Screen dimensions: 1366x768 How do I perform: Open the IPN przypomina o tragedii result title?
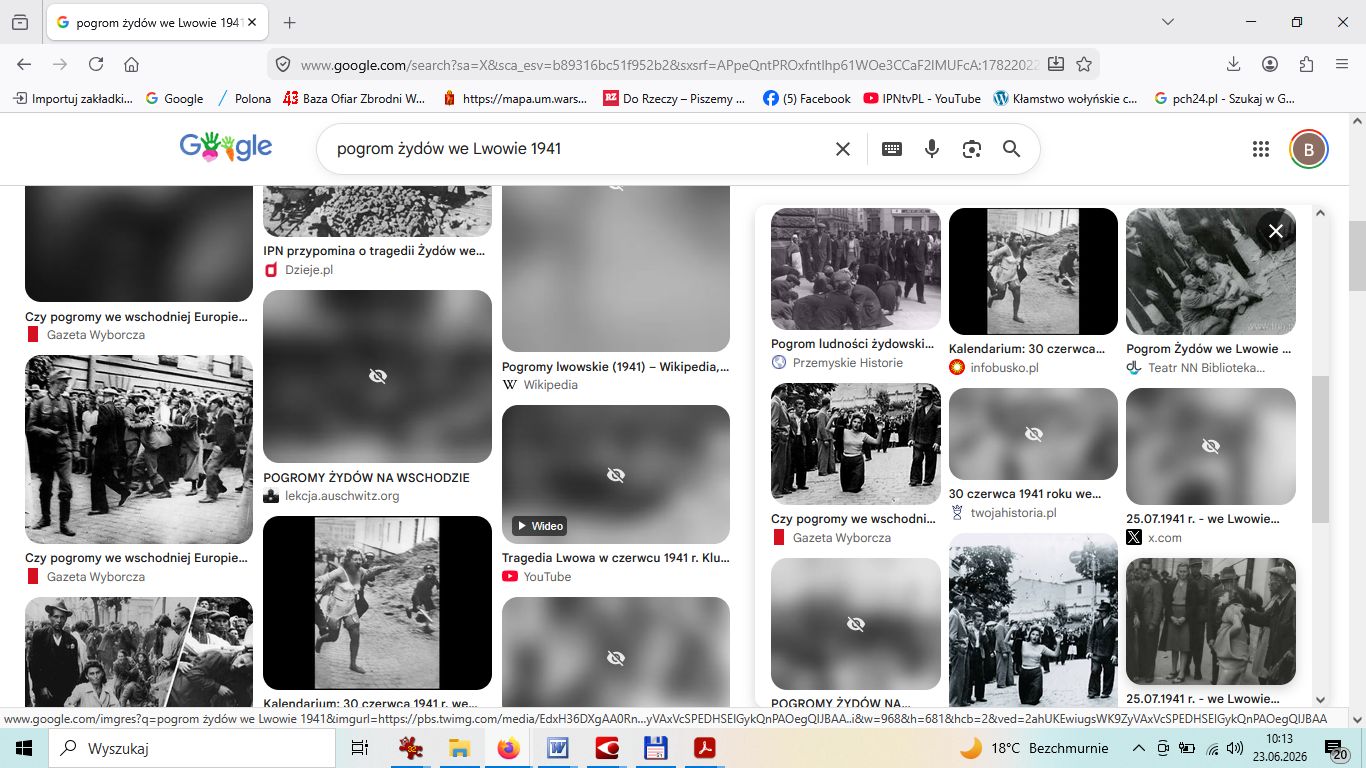click(x=375, y=251)
